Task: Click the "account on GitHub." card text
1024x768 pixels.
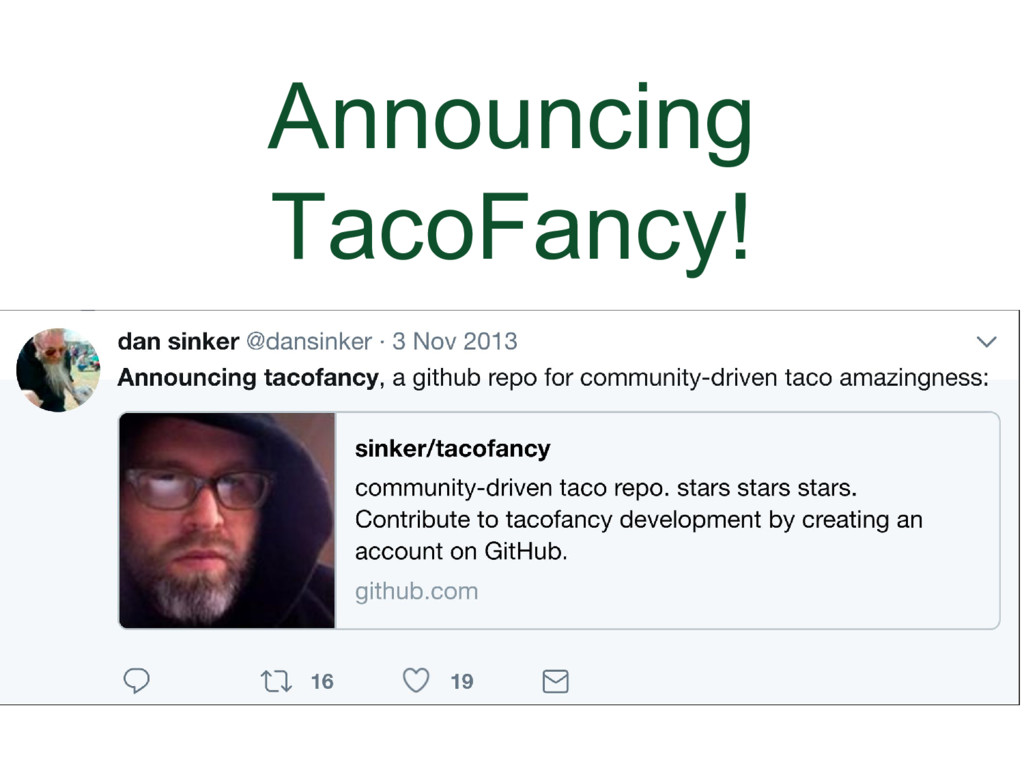Action: point(461,551)
